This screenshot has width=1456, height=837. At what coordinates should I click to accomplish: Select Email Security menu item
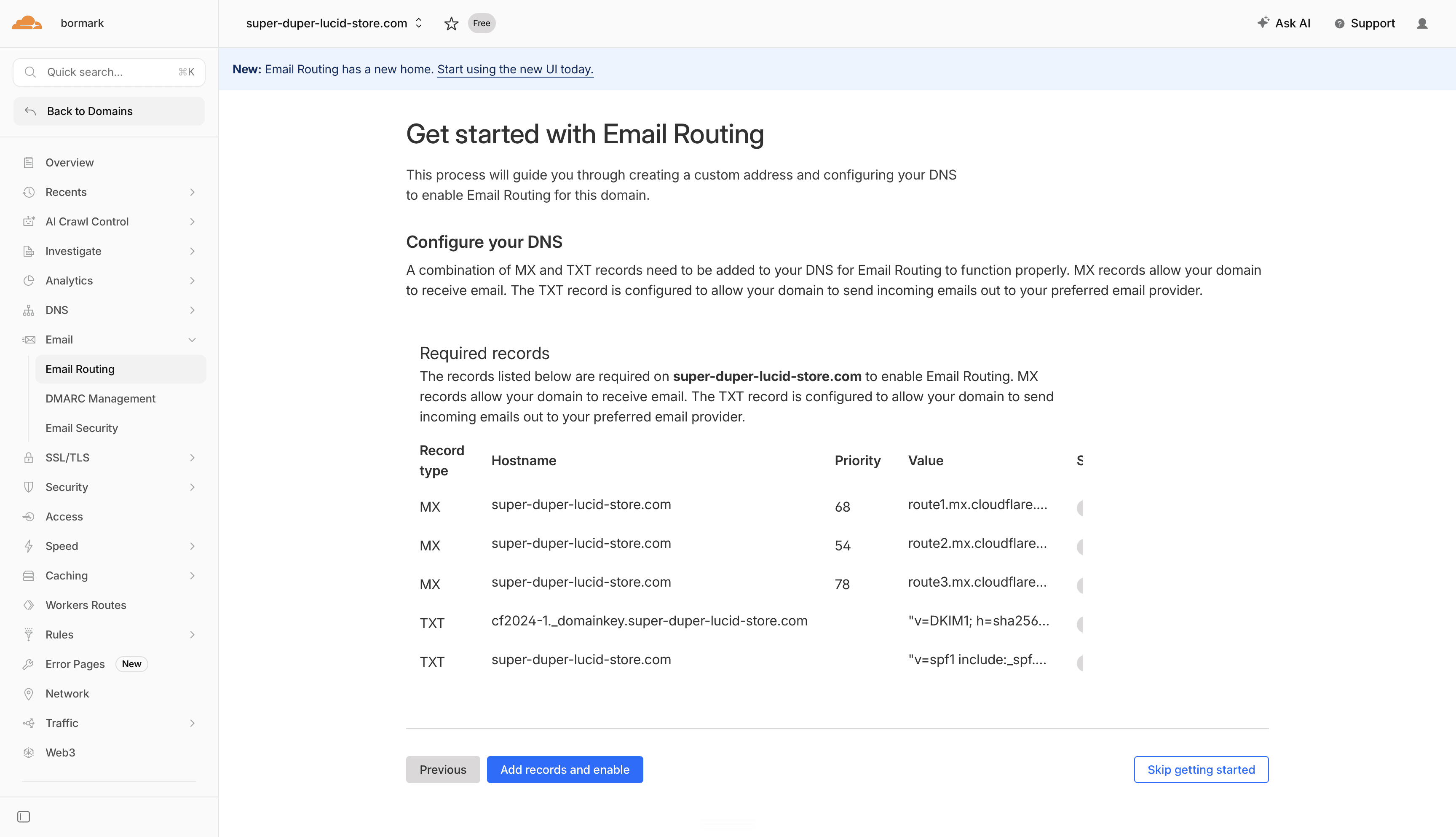pyautogui.click(x=82, y=428)
